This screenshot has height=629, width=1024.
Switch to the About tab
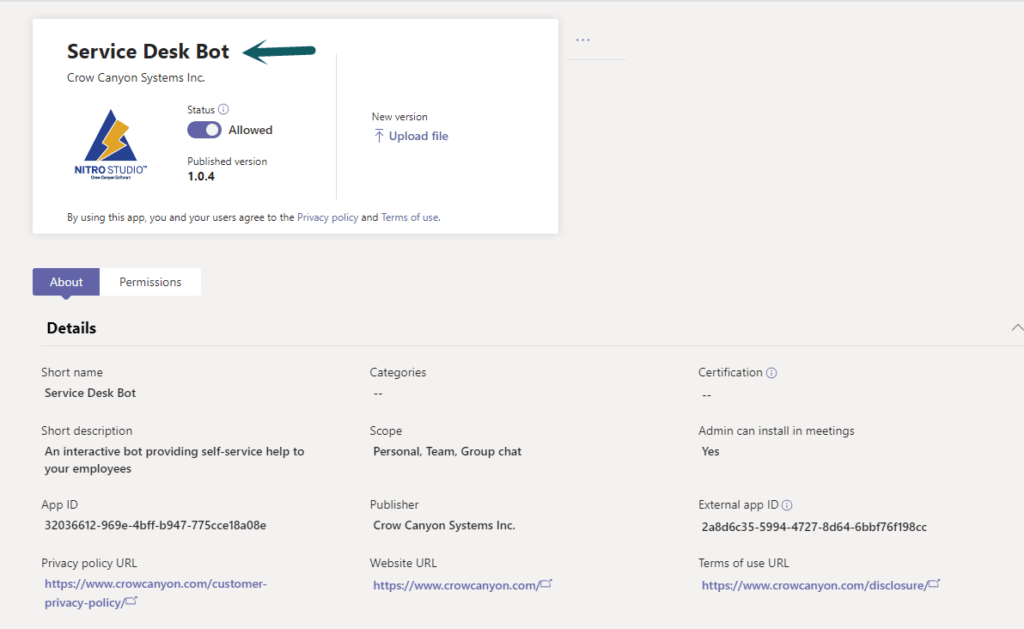coord(66,282)
